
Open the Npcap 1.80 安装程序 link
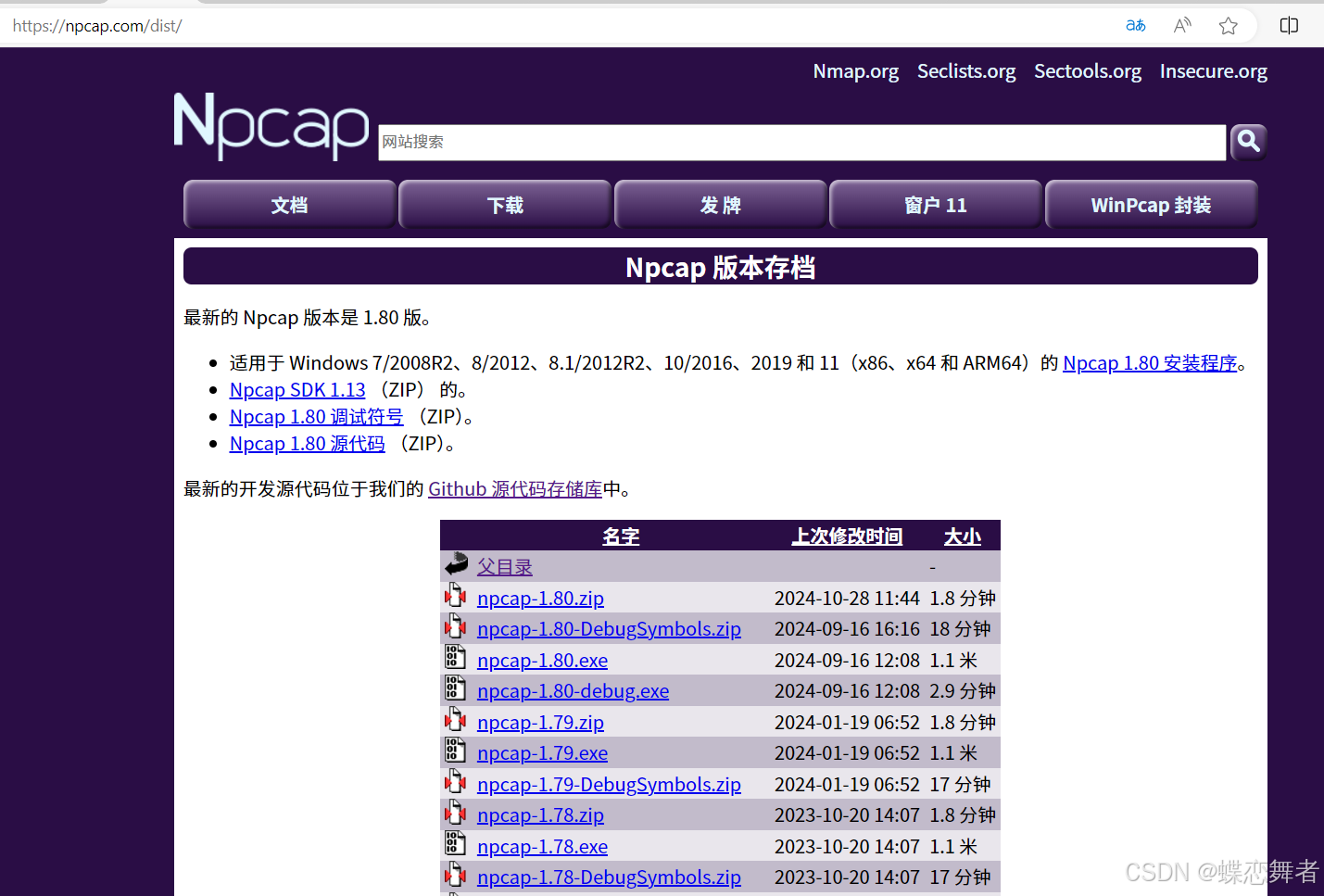pyautogui.click(x=1150, y=363)
